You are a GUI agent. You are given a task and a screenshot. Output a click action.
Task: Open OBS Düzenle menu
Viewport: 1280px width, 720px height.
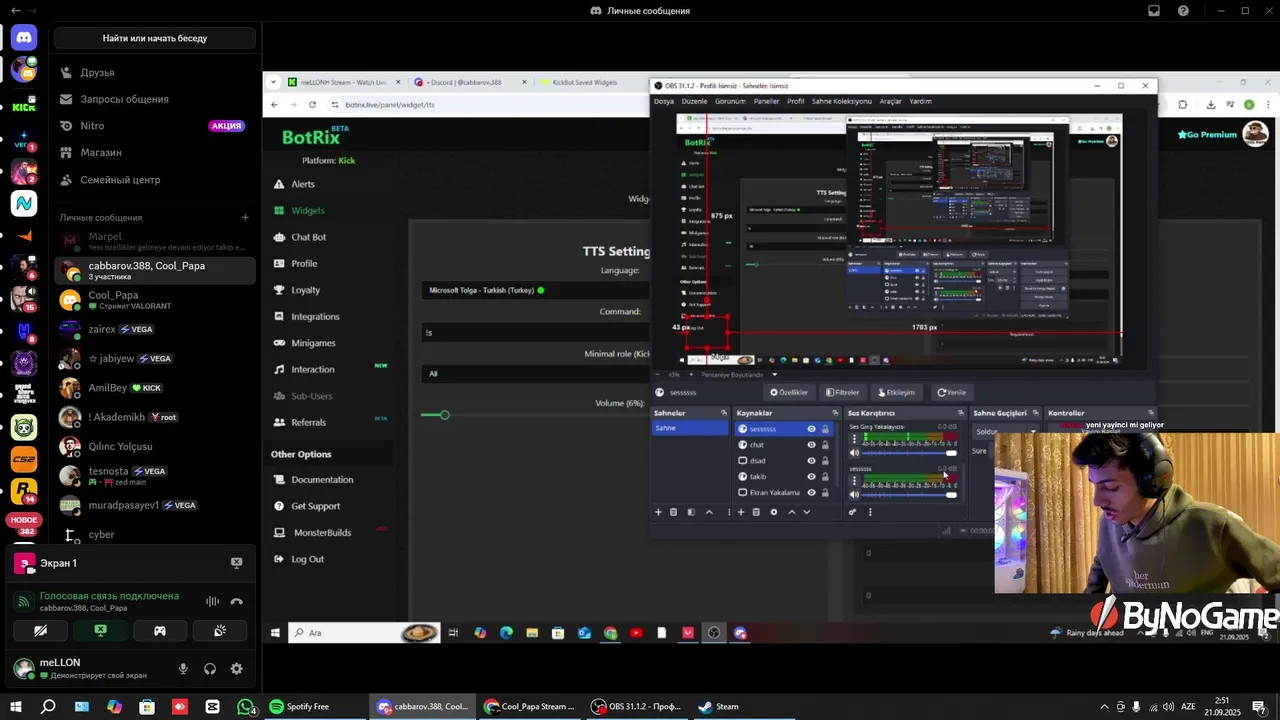point(694,101)
